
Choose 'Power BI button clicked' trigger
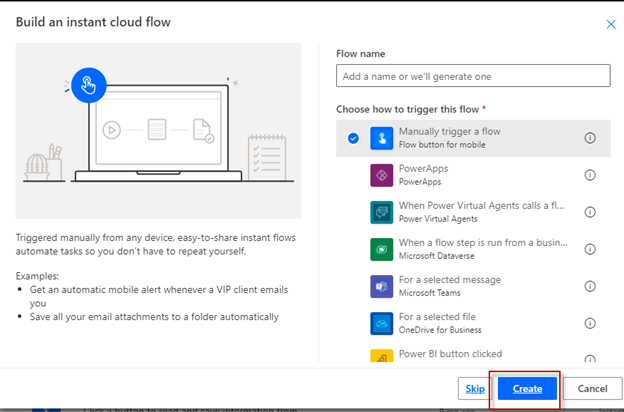450,353
